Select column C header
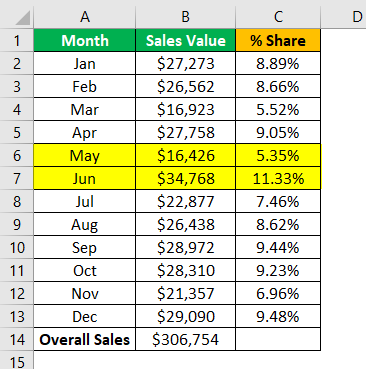The height and width of the screenshot is (369, 366). pyautogui.click(x=278, y=17)
